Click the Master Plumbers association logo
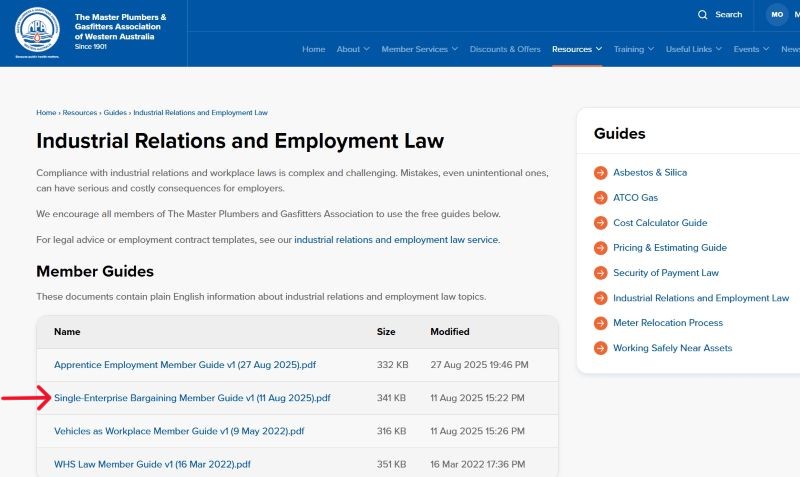The height and width of the screenshot is (477, 800). click(37, 30)
